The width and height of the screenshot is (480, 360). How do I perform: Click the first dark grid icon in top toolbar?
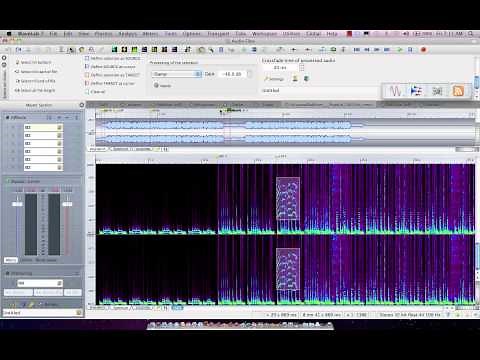[x=114, y=50]
